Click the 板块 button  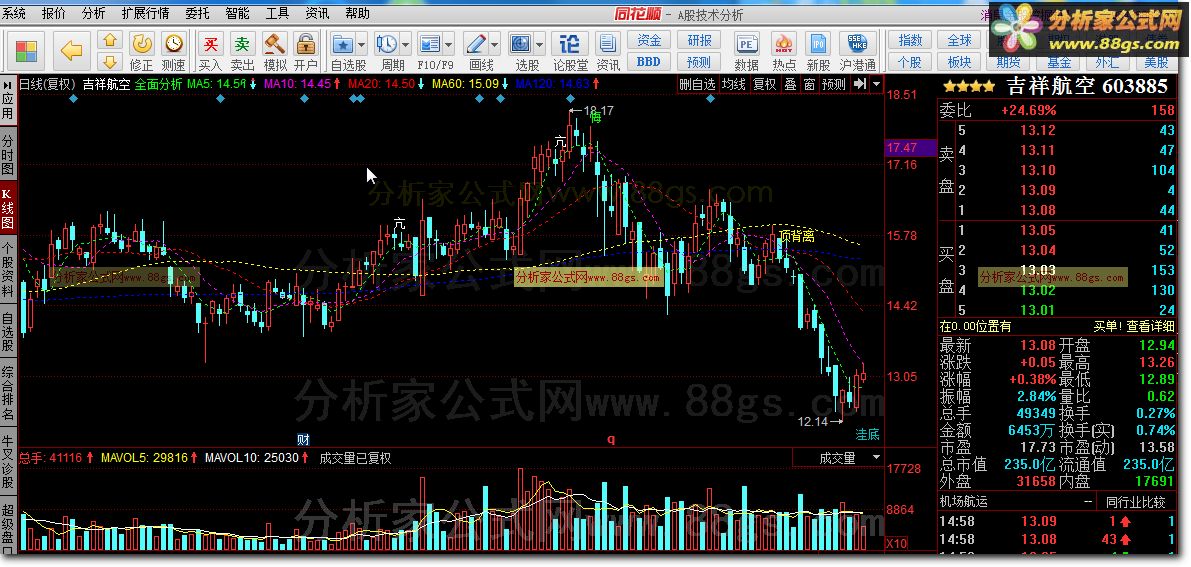point(959,62)
